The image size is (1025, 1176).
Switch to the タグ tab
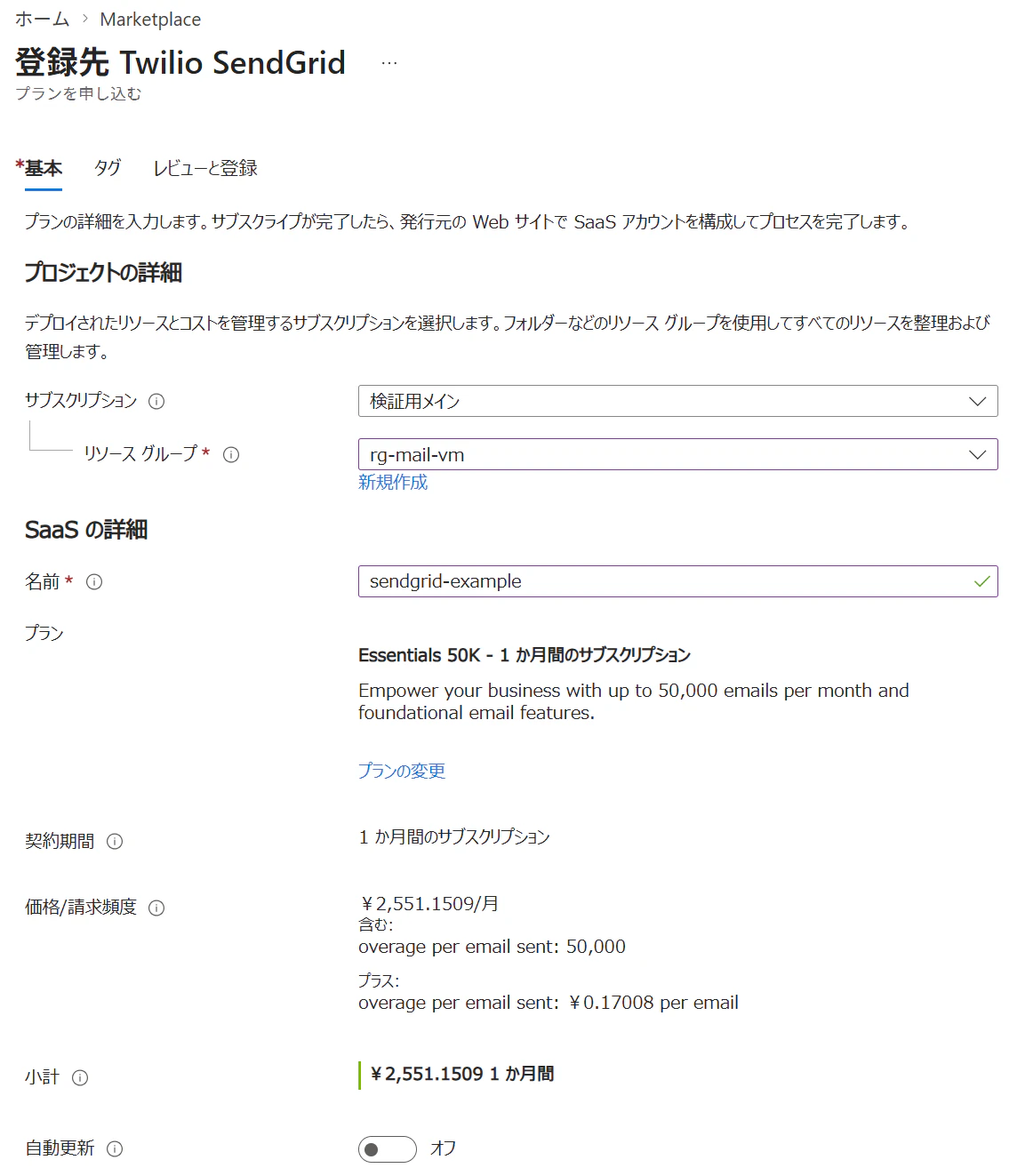click(x=107, y=169)
